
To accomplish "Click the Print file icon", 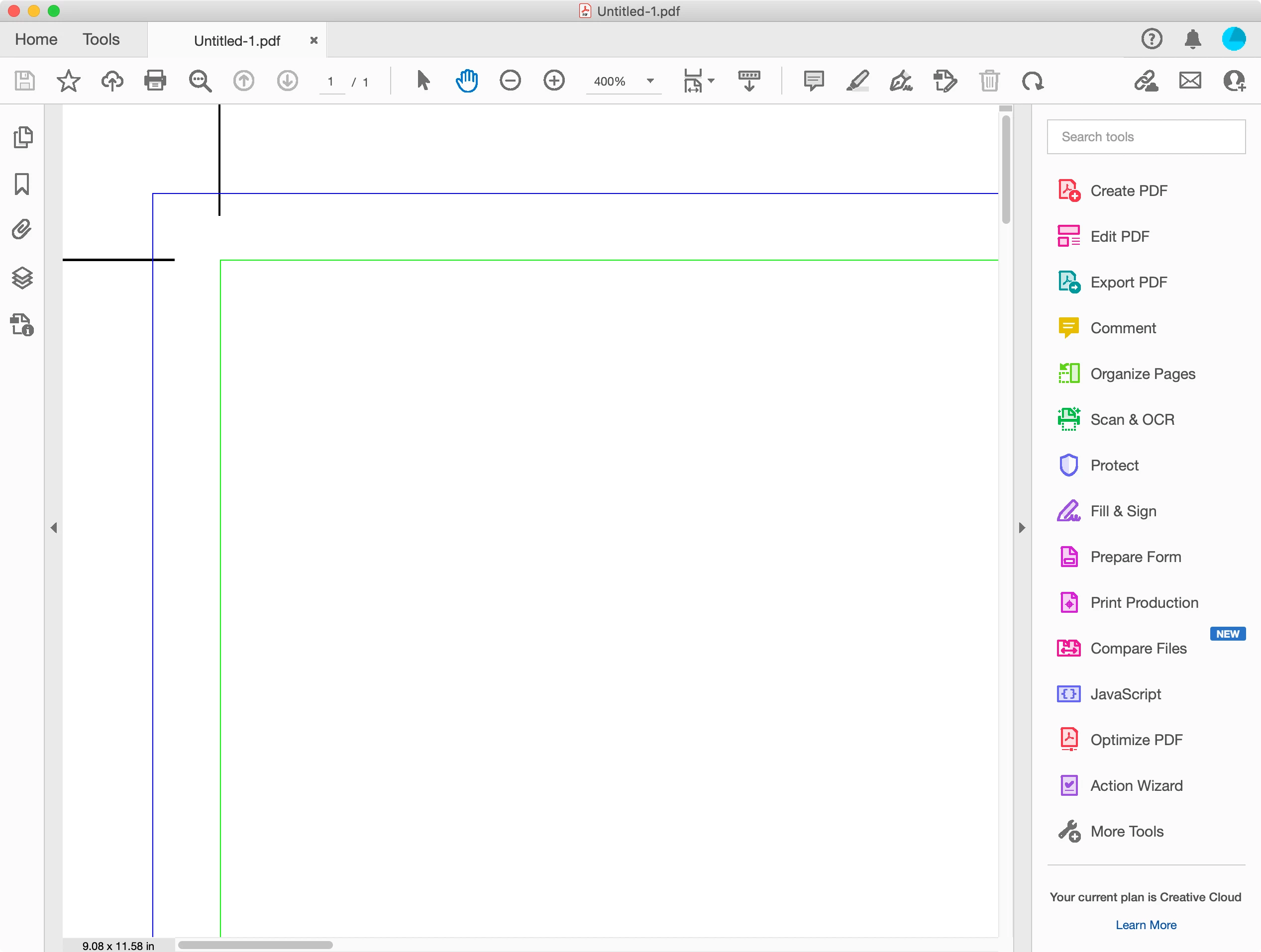I will [x=155, y=81].
